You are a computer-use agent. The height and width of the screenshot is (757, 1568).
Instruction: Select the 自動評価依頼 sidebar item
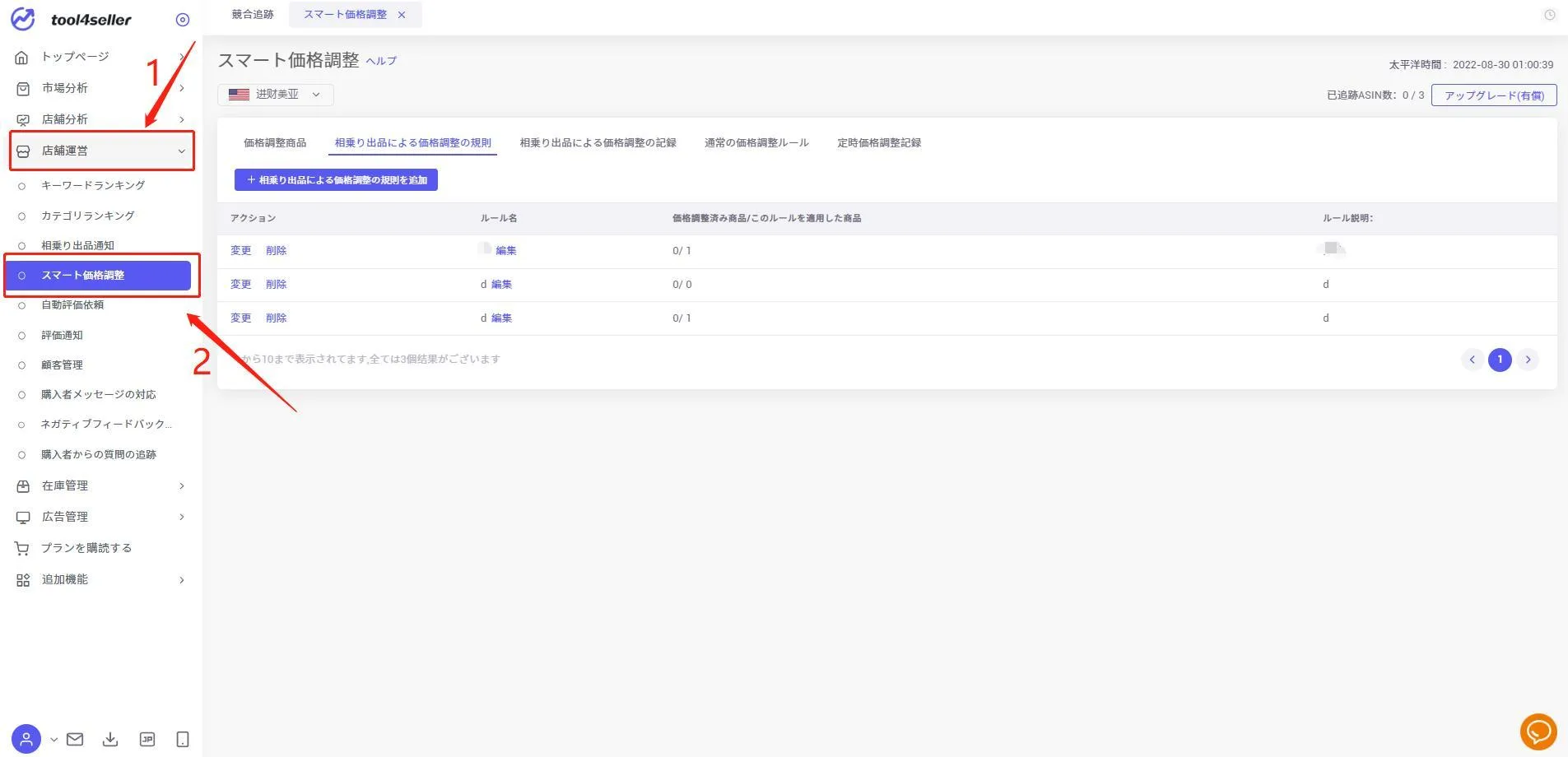[x=72, y=304]
